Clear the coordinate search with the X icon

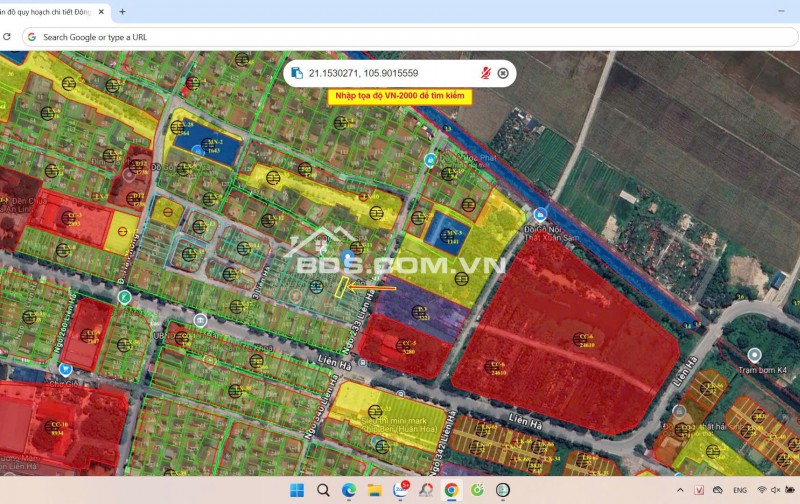pyautogui.click(x=503, y=73)
